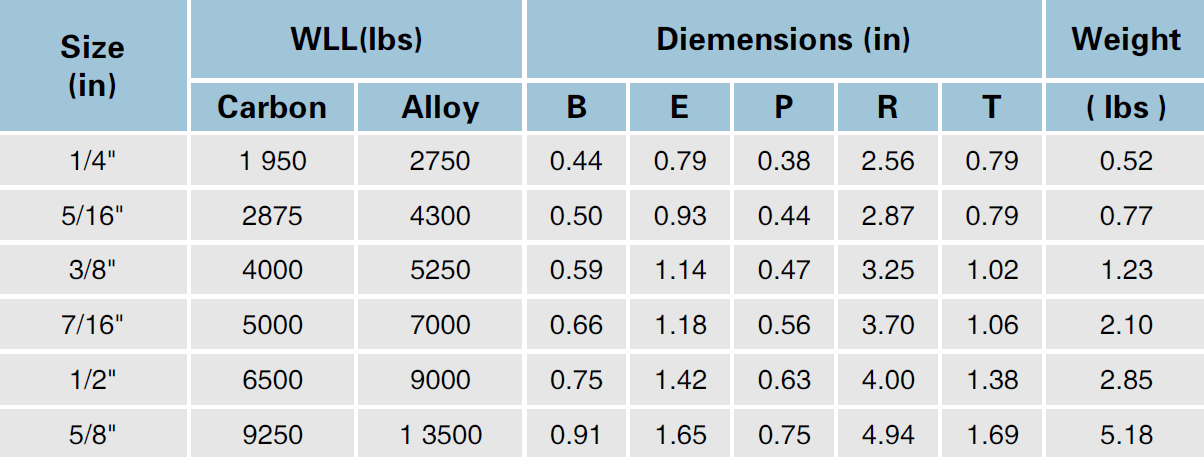Click the 7/16" size cell
Viewport: 1204px width, 457px height.
point(94,325)
